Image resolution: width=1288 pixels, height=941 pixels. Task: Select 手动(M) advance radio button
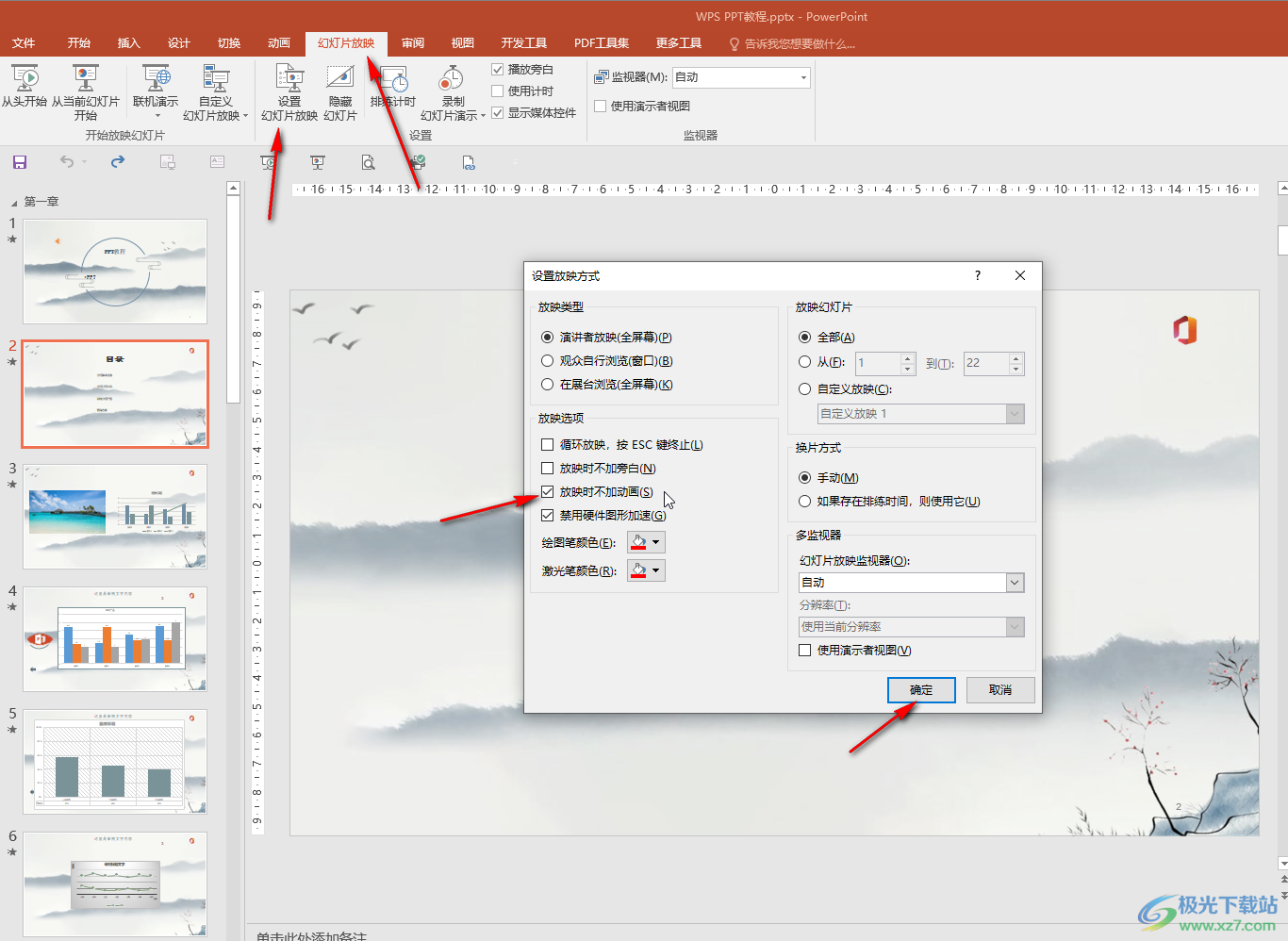coord(804,477)
